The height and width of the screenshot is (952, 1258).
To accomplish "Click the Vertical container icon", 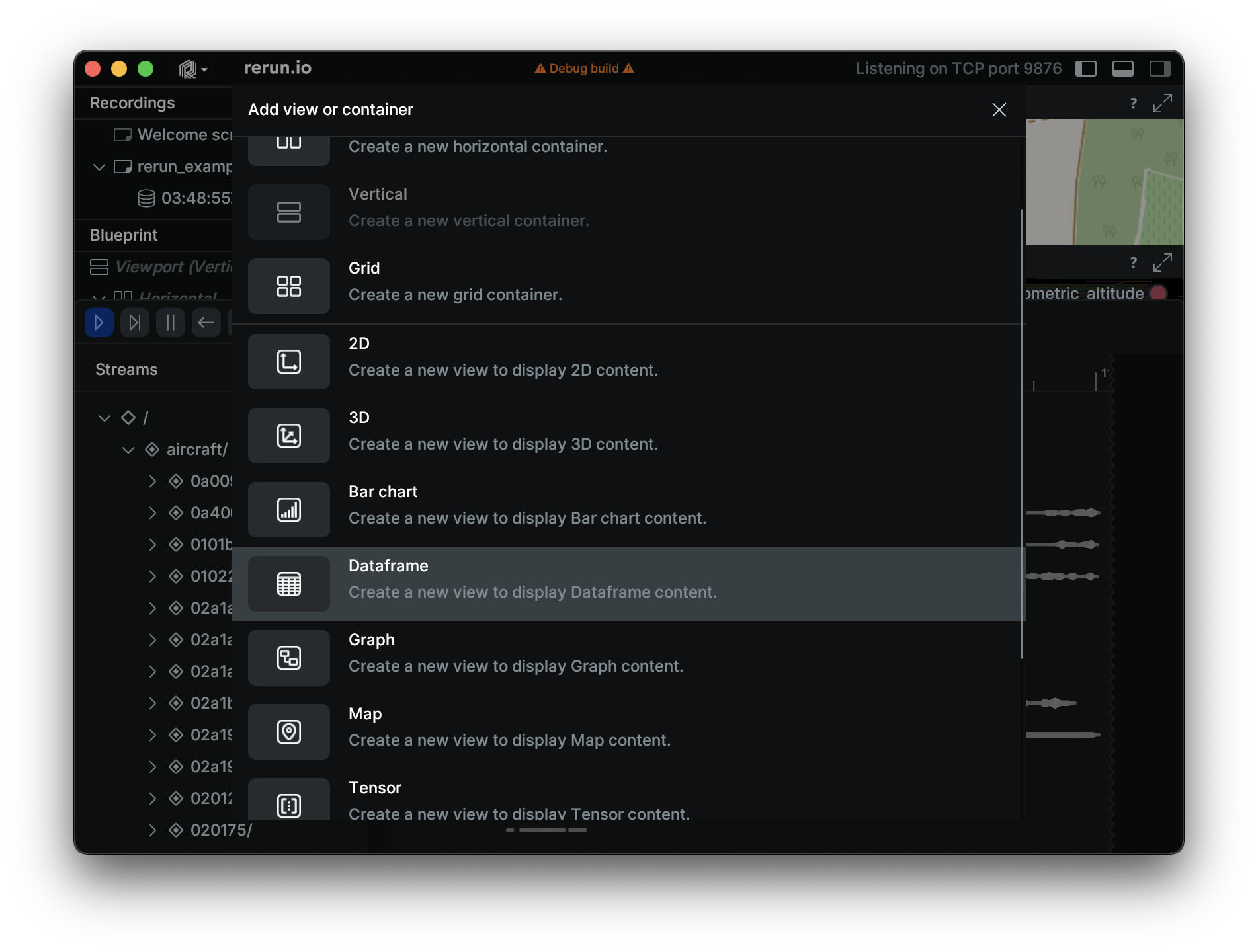I will tap(289, 212).
